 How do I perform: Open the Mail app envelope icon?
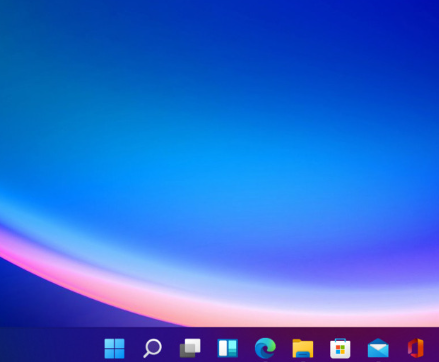pyautogui.click(x=378, y=348)
